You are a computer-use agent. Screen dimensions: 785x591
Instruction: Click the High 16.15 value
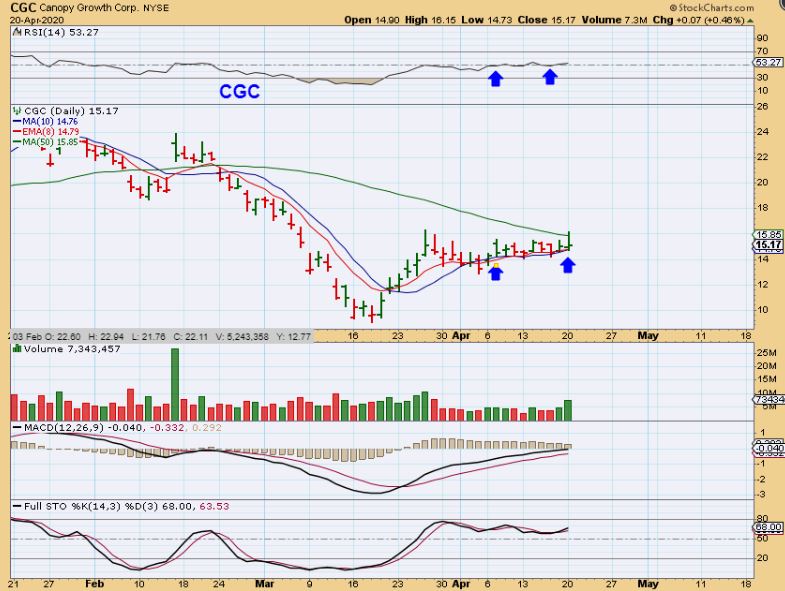(431, 20)
